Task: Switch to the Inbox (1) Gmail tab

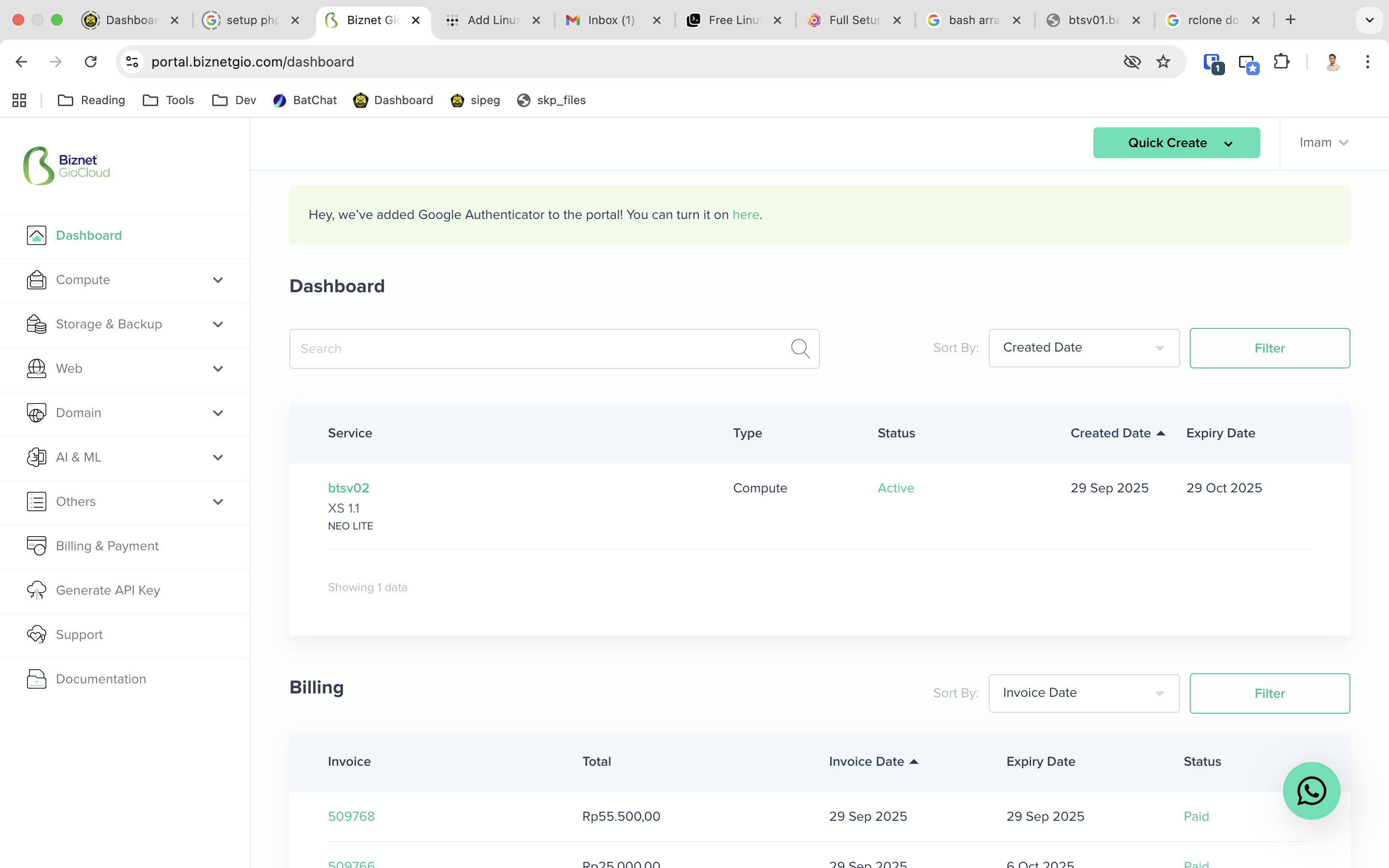Action: pos(611,20)
